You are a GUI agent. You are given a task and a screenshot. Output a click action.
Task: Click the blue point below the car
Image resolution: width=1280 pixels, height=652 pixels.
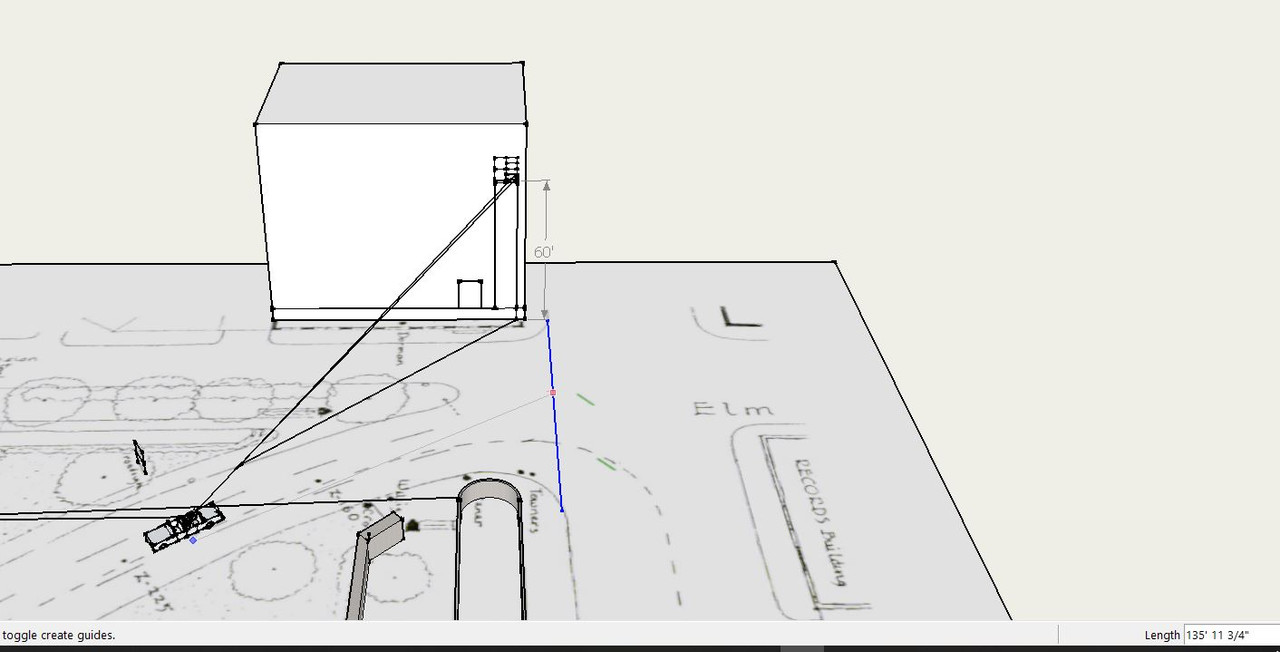point(193,540)
